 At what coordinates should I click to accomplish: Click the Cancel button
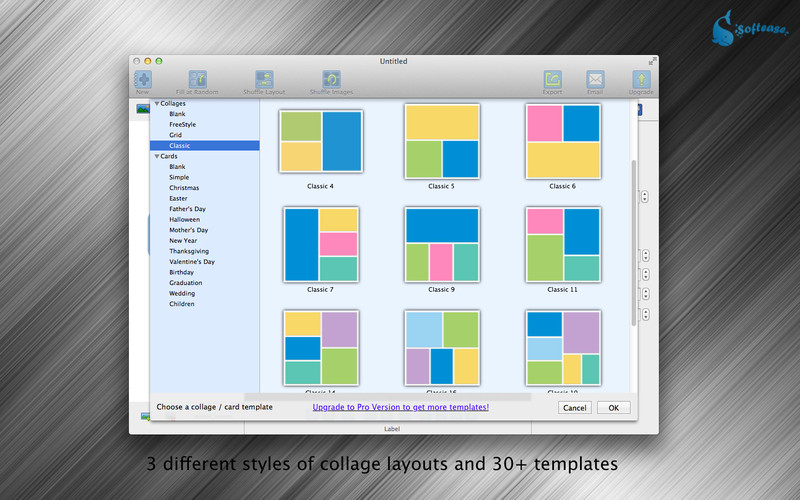(574, 408)
